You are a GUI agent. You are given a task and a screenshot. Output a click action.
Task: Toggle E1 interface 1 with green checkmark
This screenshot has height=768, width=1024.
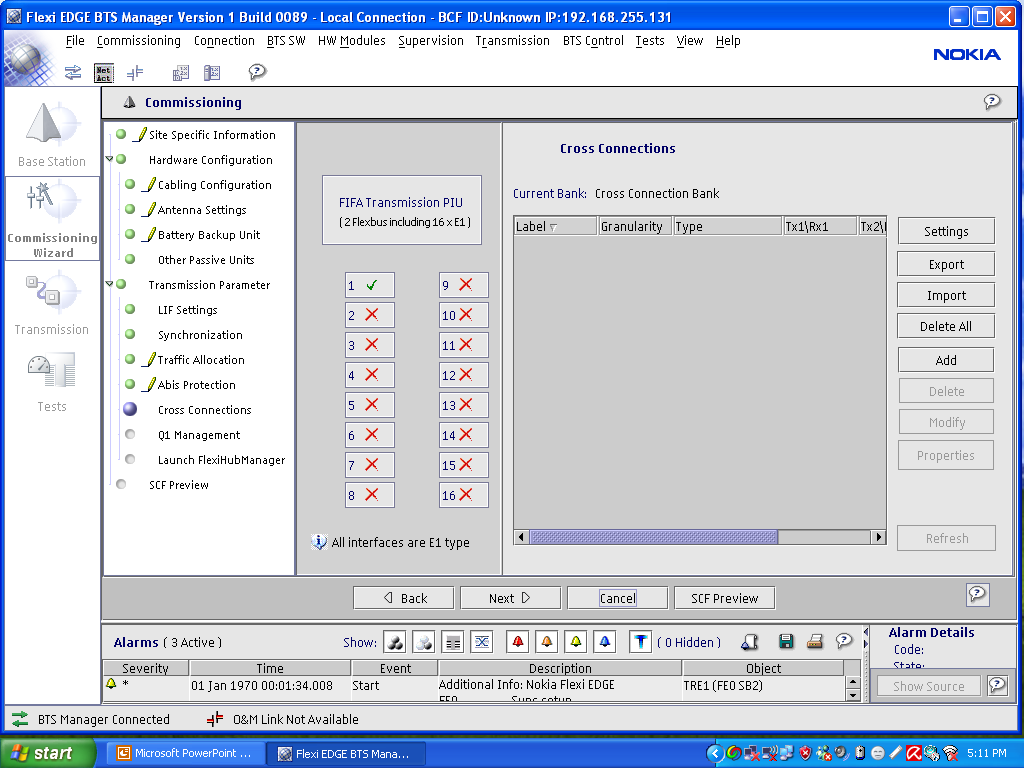tap(370, 285)
